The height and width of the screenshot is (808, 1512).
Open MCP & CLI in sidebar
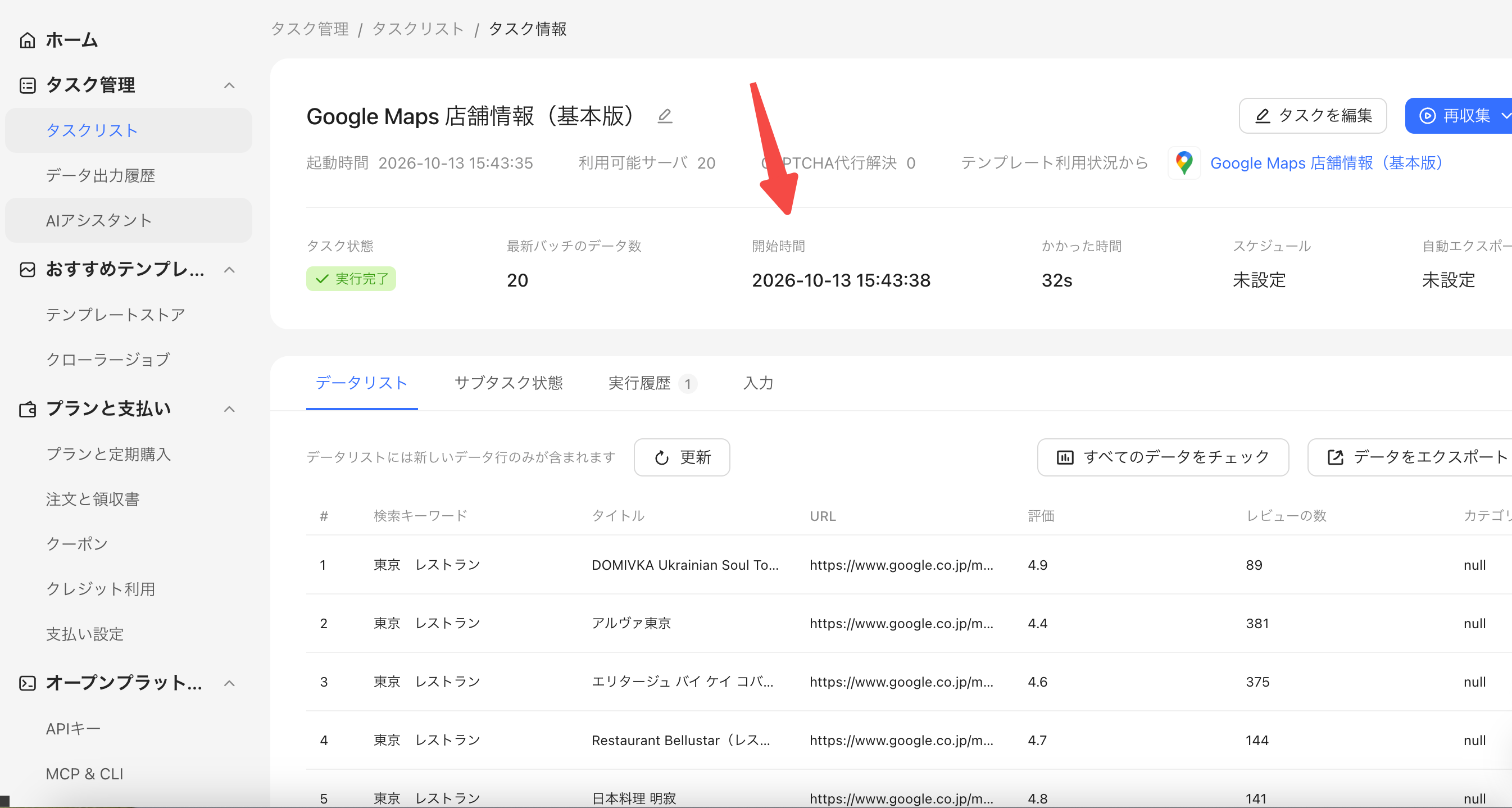click(129, 774)
